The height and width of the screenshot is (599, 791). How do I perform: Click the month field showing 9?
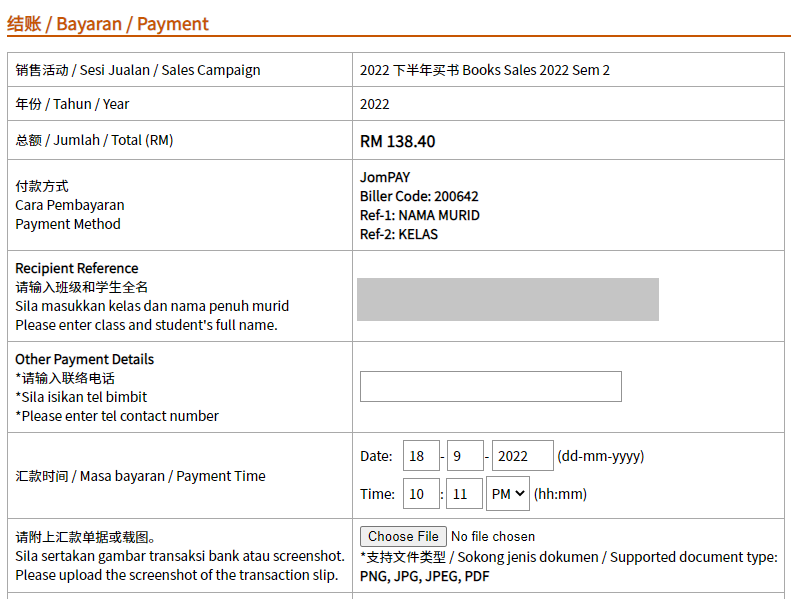465,456
